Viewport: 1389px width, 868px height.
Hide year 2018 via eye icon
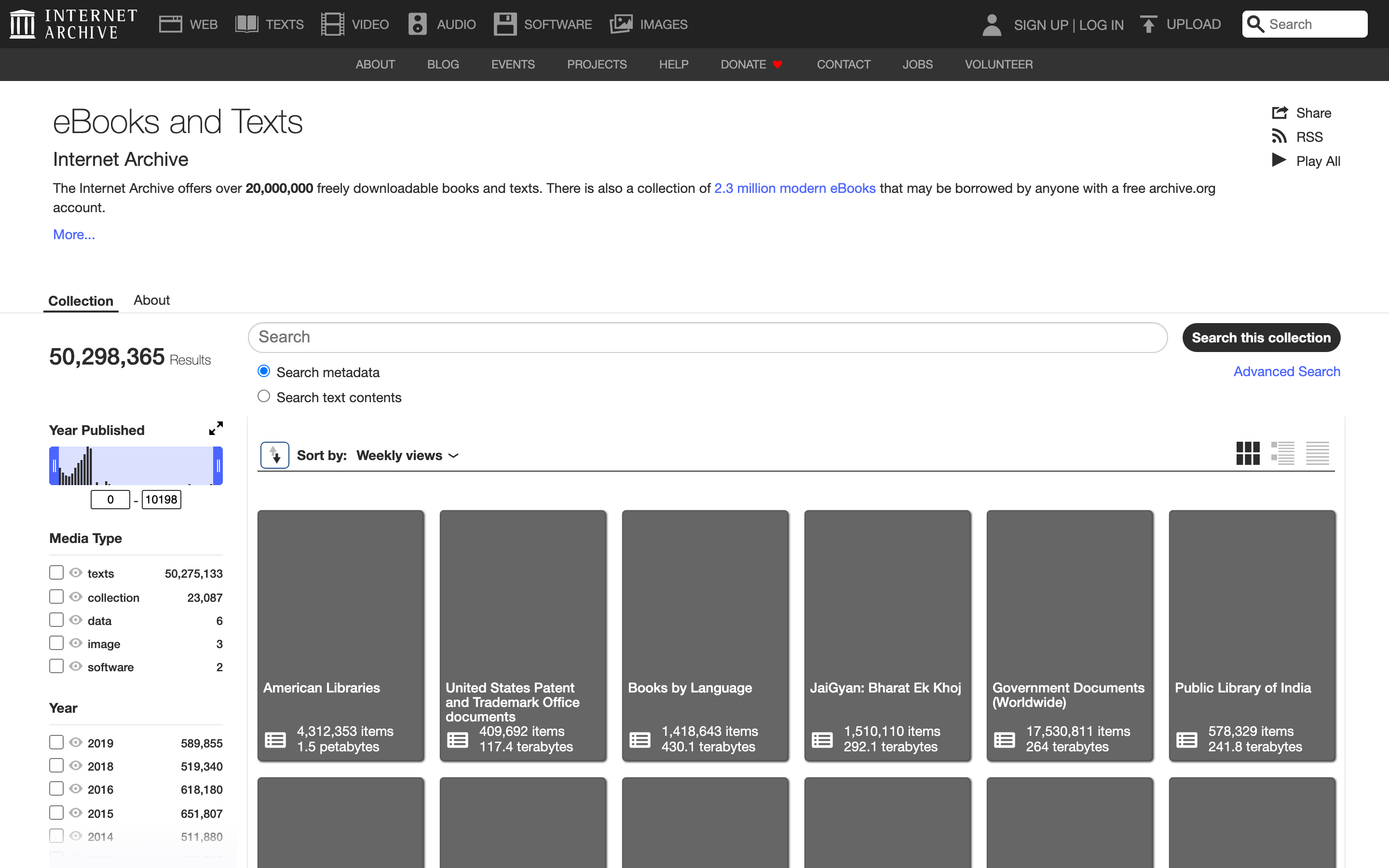pos(76,765)
